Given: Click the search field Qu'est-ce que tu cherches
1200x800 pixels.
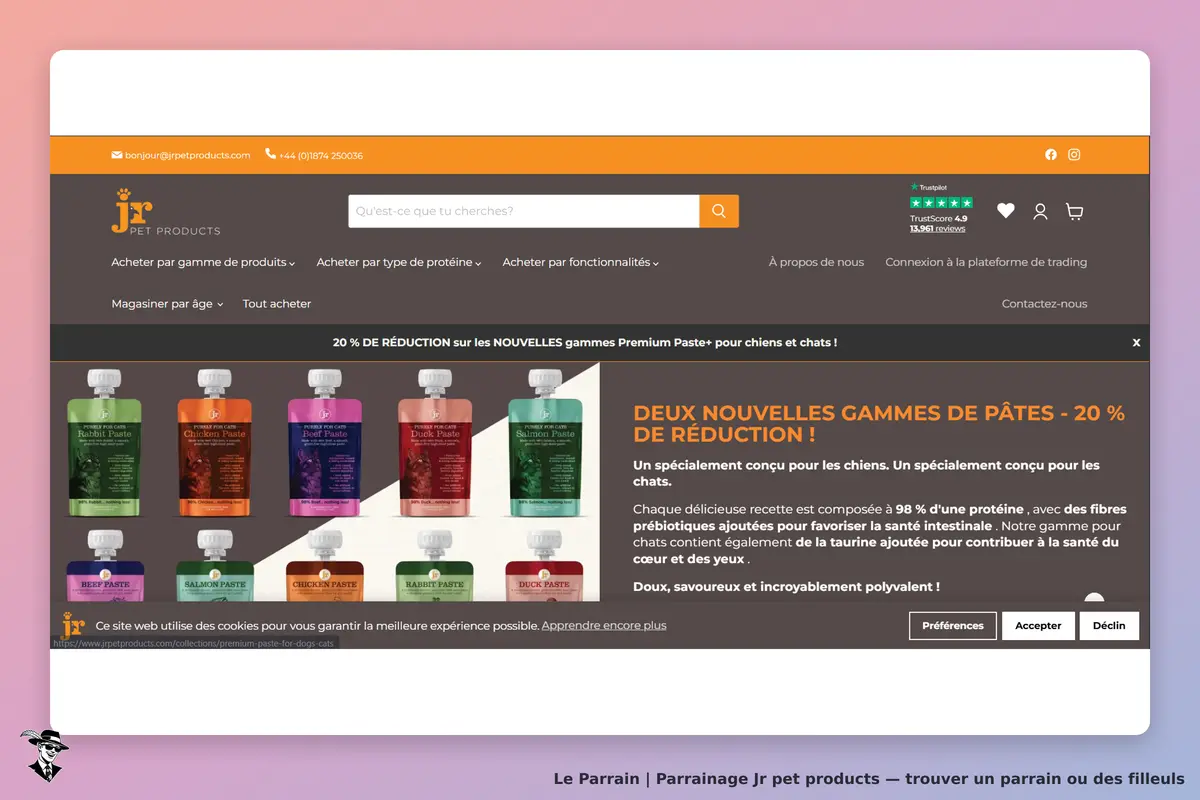Looking at the screenshot, I should [524, 211].
